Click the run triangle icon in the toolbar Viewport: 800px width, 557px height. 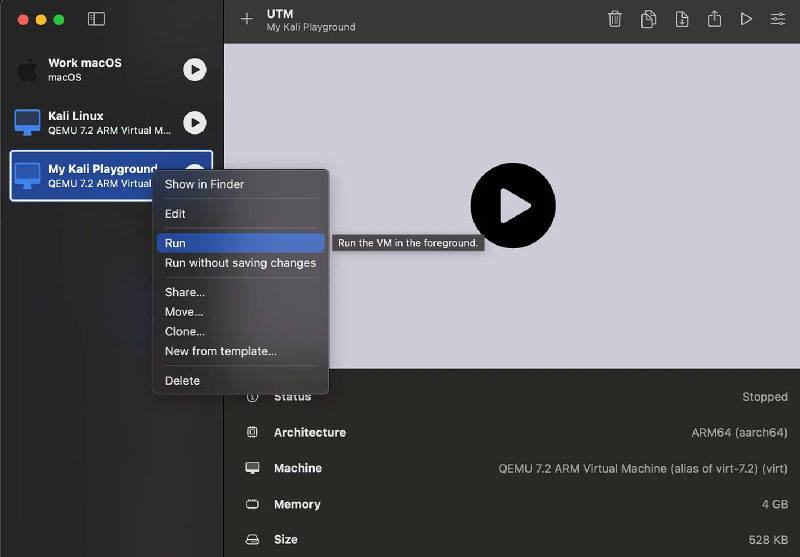(746, 19)
